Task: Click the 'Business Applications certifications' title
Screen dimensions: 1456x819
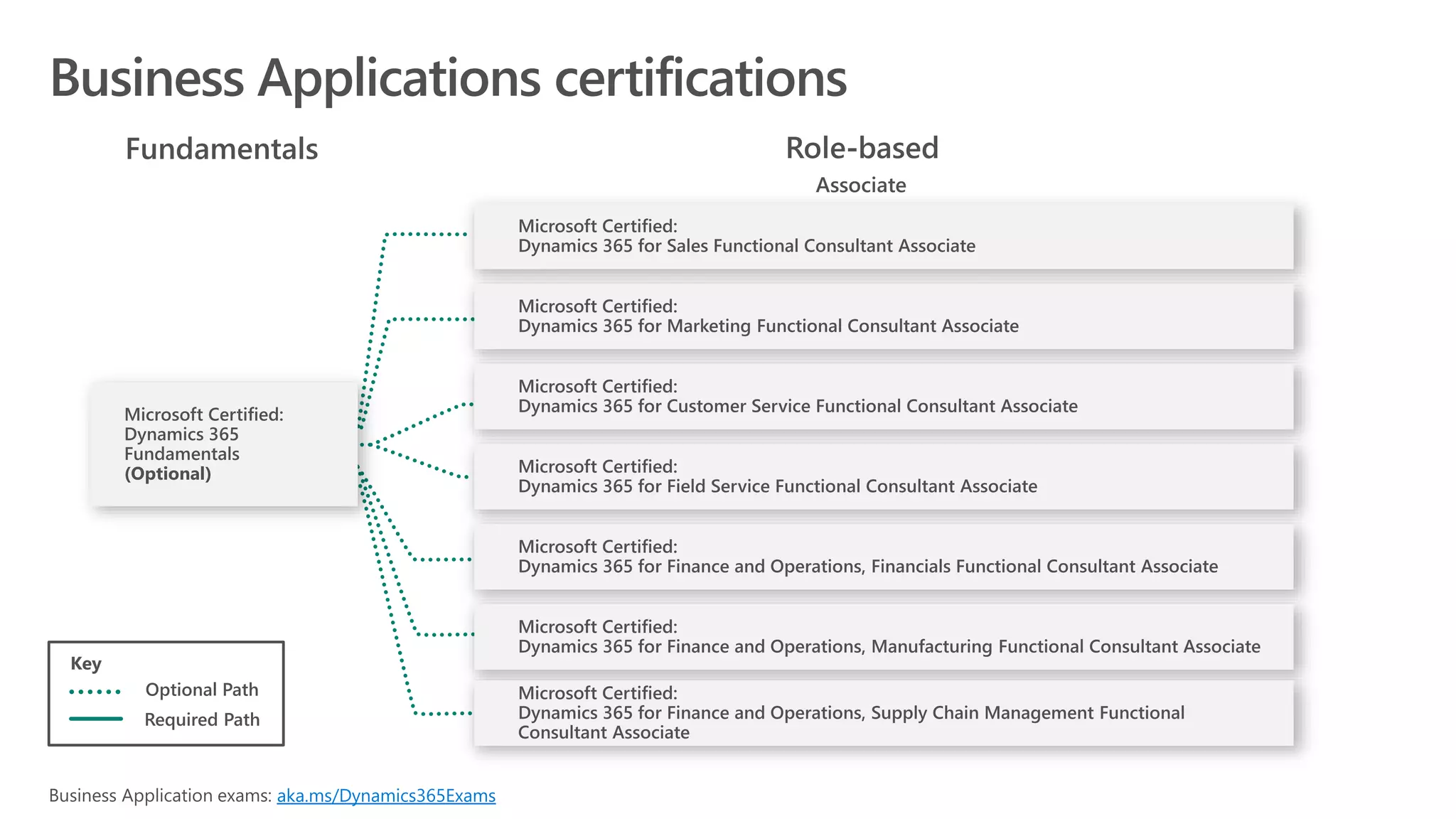Action: [449, 78]
